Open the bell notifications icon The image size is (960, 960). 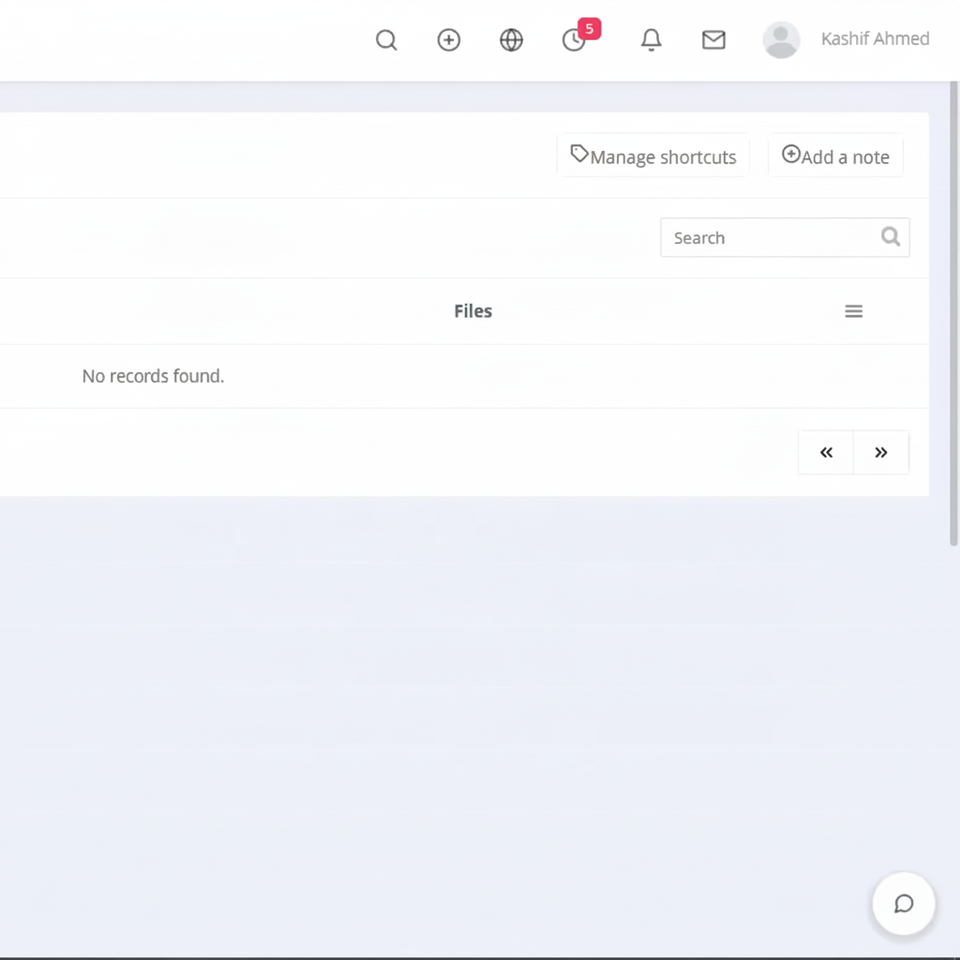pos(651,40)
